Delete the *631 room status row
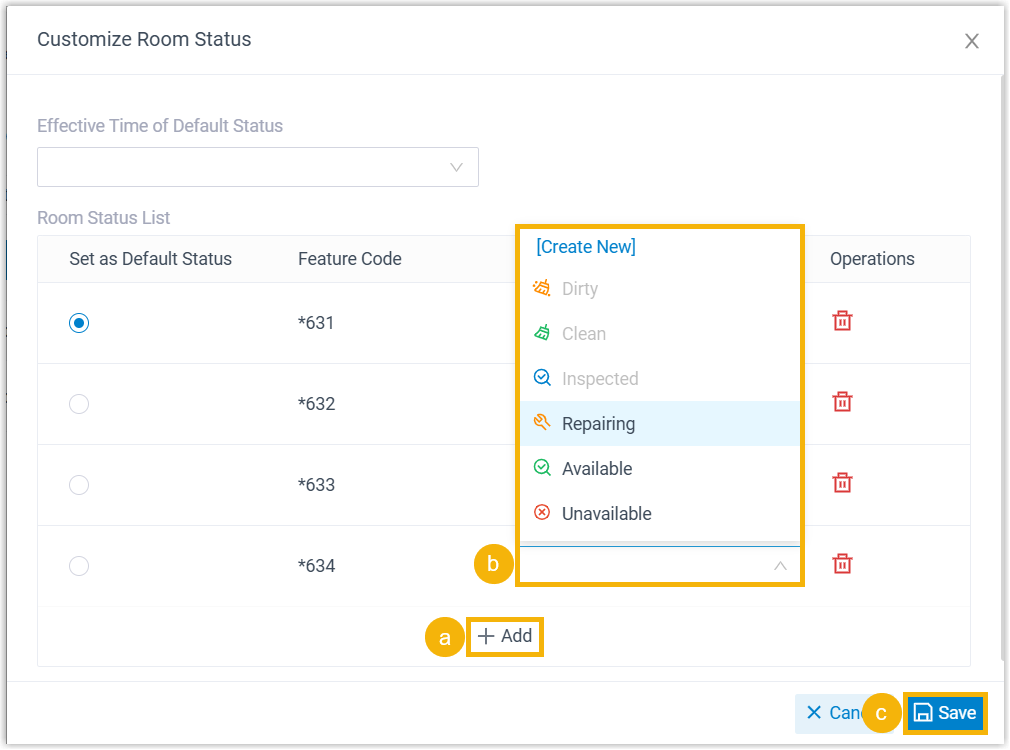This screenshot has height=750, width=1010. pos(842,321)
